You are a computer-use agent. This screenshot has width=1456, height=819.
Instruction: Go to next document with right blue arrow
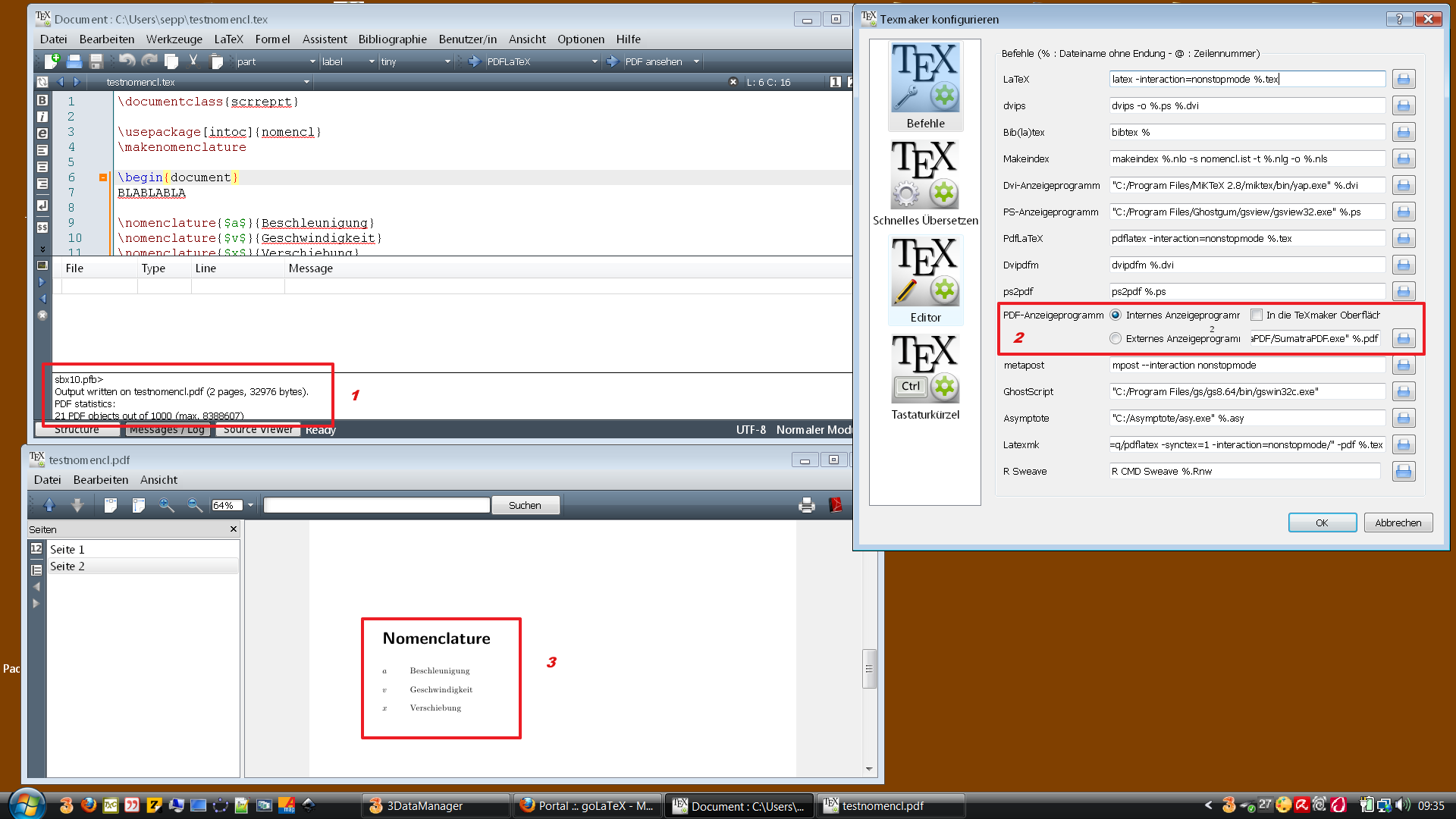click(x=77, y=82)
